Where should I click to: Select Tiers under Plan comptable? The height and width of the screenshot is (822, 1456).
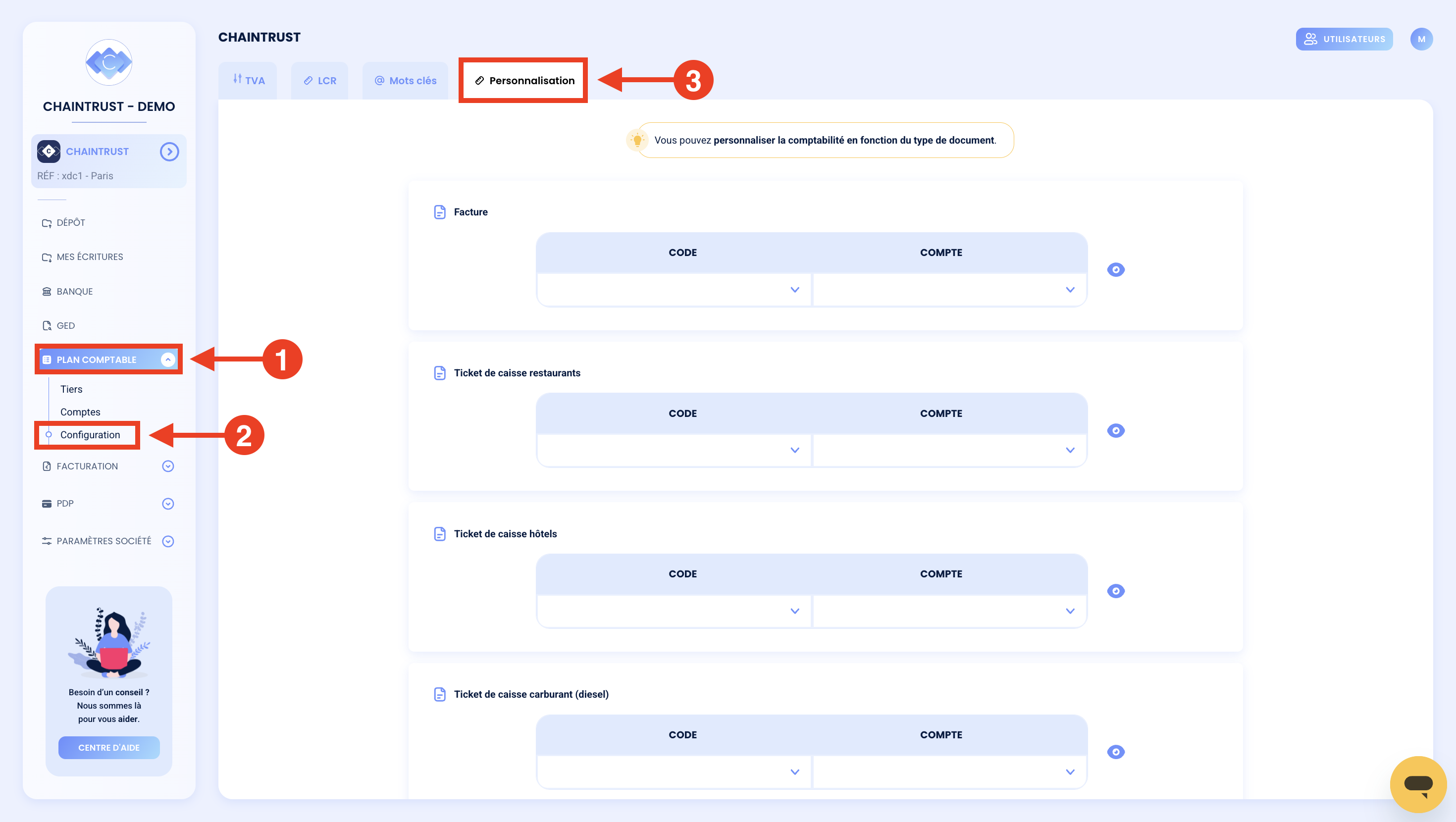tap(71, 389)
